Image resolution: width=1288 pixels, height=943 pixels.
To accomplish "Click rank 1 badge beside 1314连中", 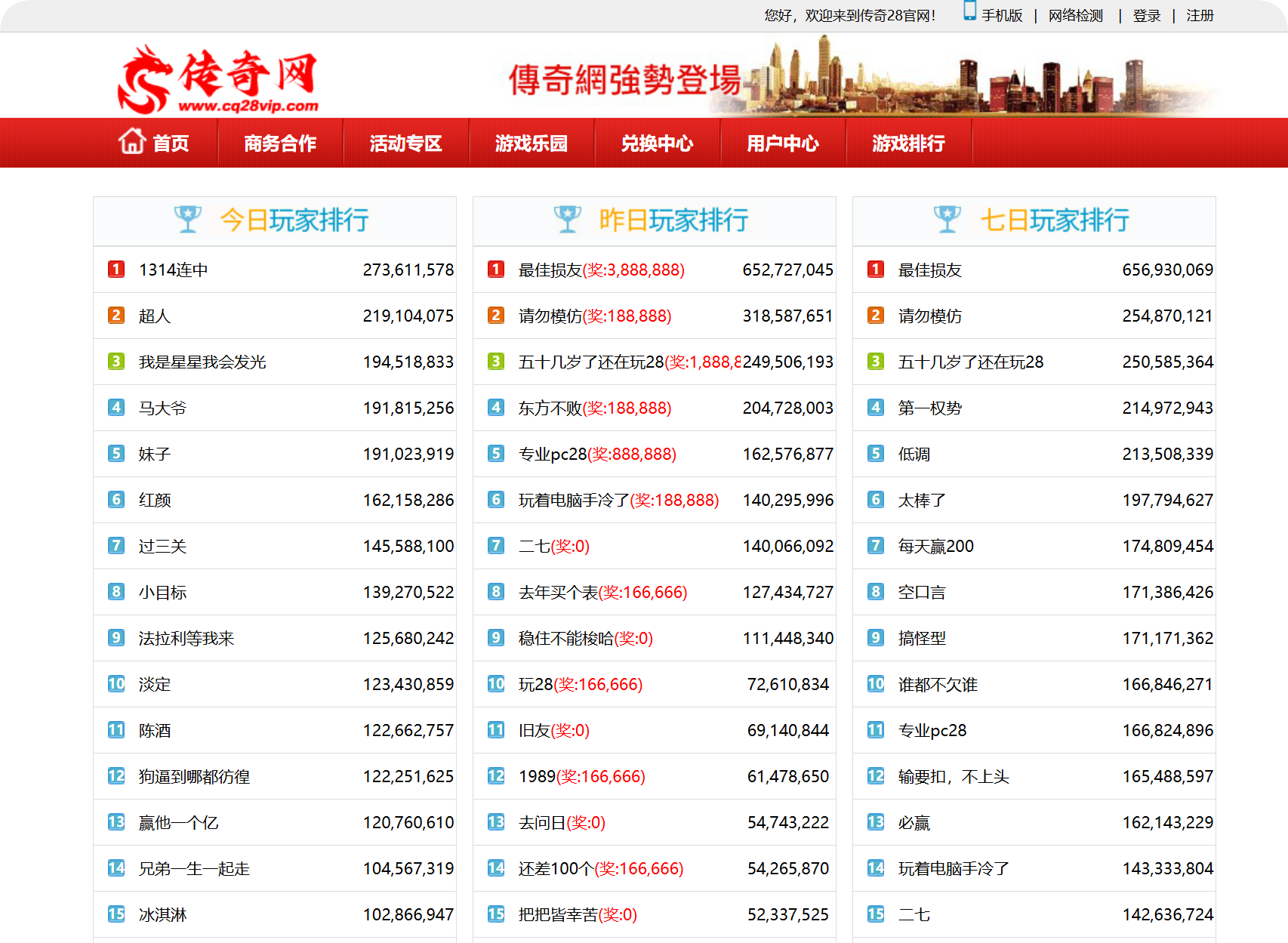I will (x=116, y=270).
